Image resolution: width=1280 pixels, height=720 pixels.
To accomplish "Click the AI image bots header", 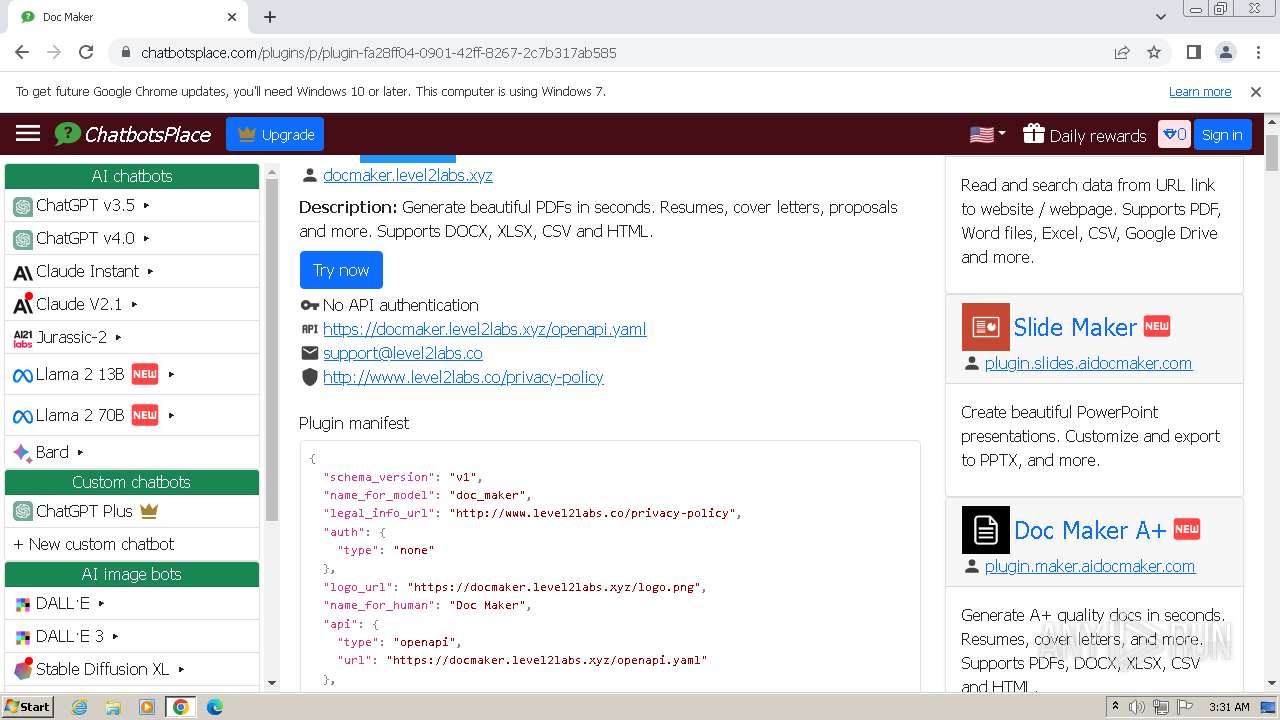I will (132, 574).
